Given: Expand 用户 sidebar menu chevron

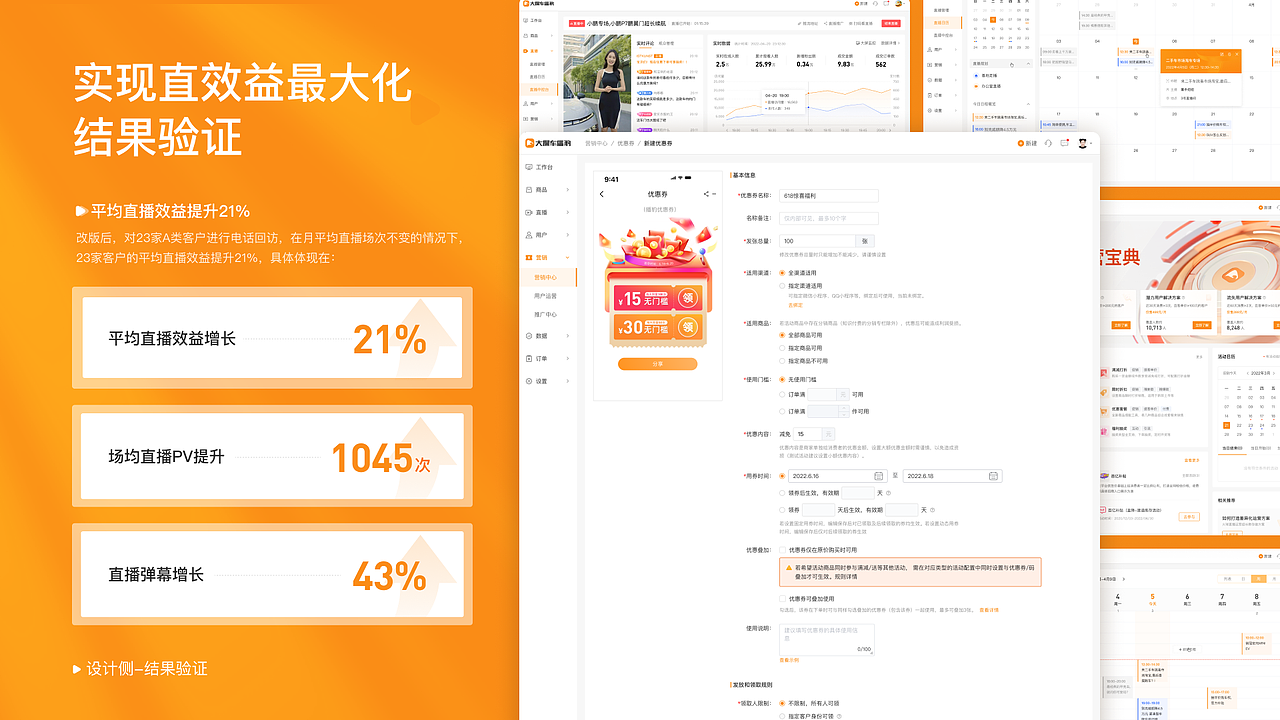Looking at the screenshot, I should click(x=568, y=234).
